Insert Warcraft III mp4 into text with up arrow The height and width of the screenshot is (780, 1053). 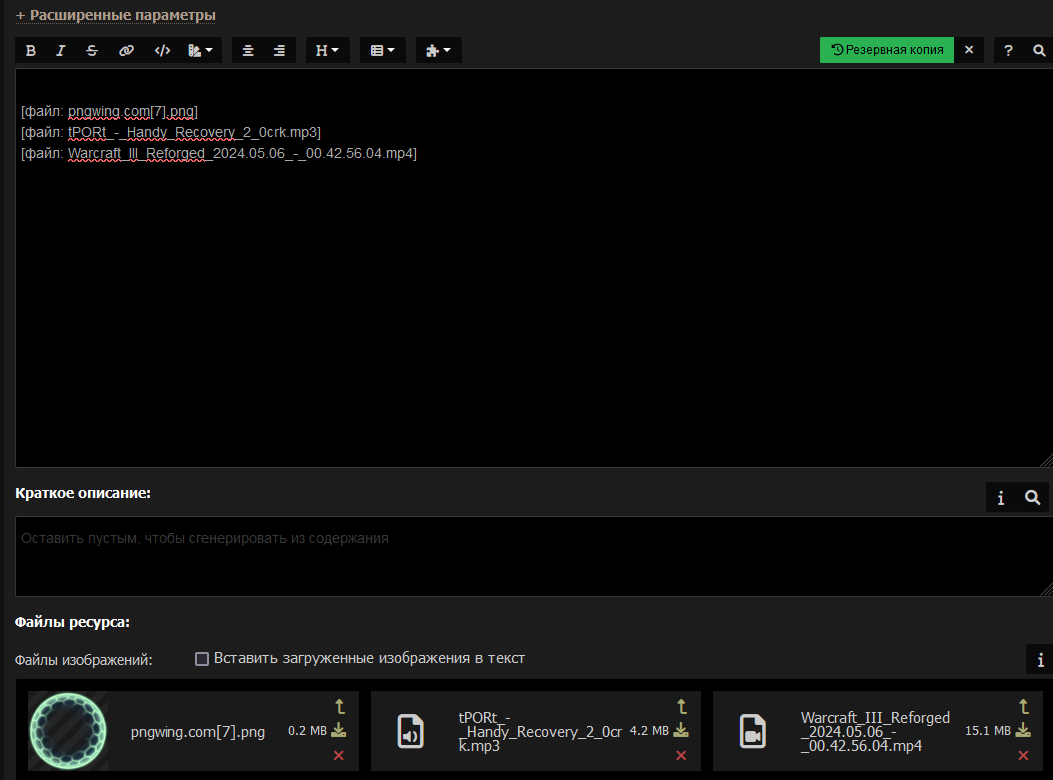[x=1023, y=707]
